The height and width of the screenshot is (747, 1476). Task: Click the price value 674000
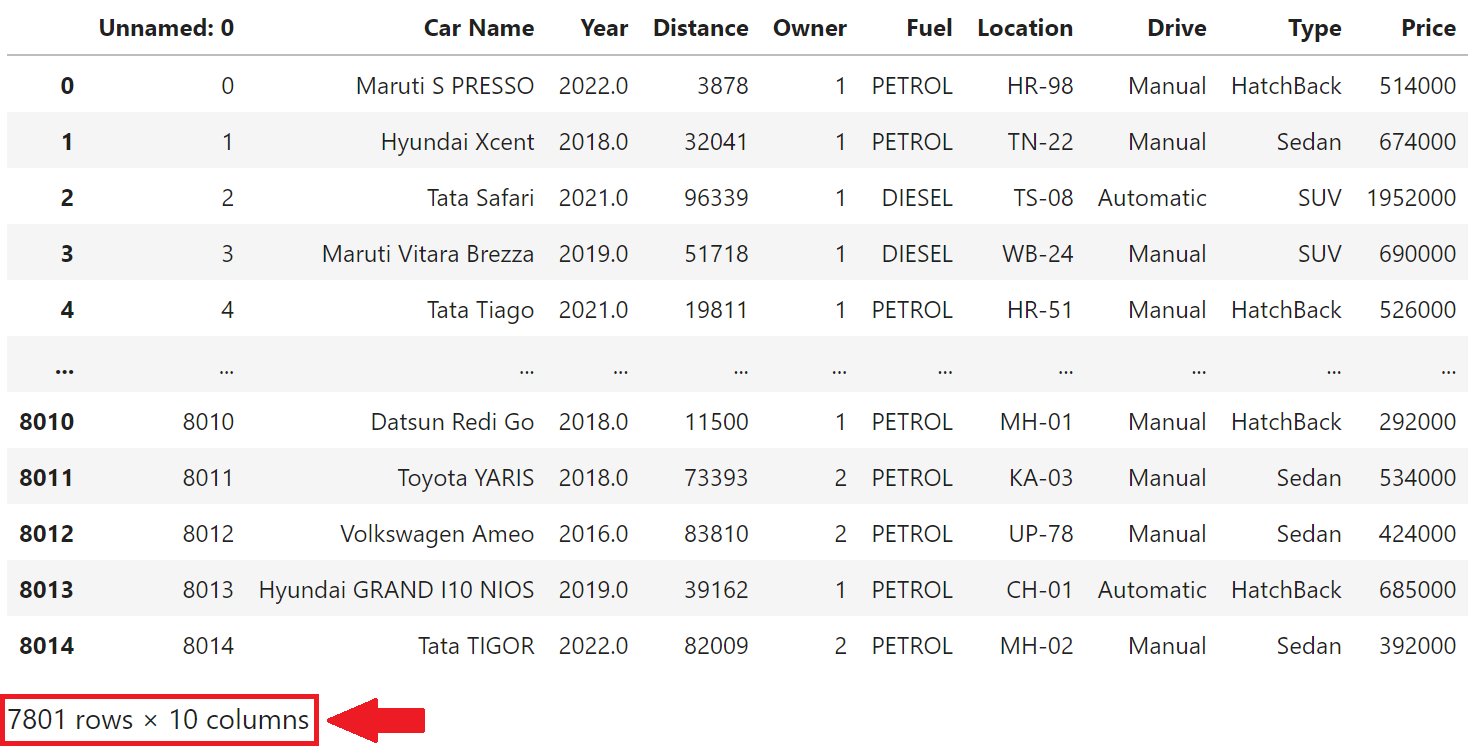tap(1418, 142)
